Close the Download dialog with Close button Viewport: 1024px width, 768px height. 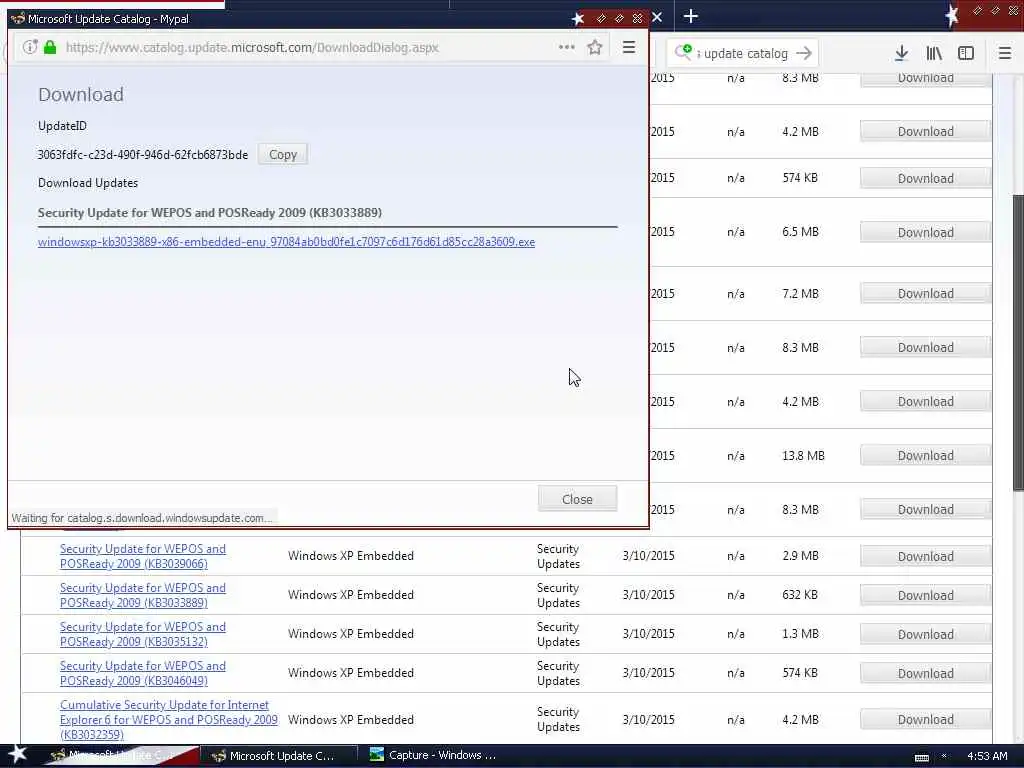click(x=577, y=499)
